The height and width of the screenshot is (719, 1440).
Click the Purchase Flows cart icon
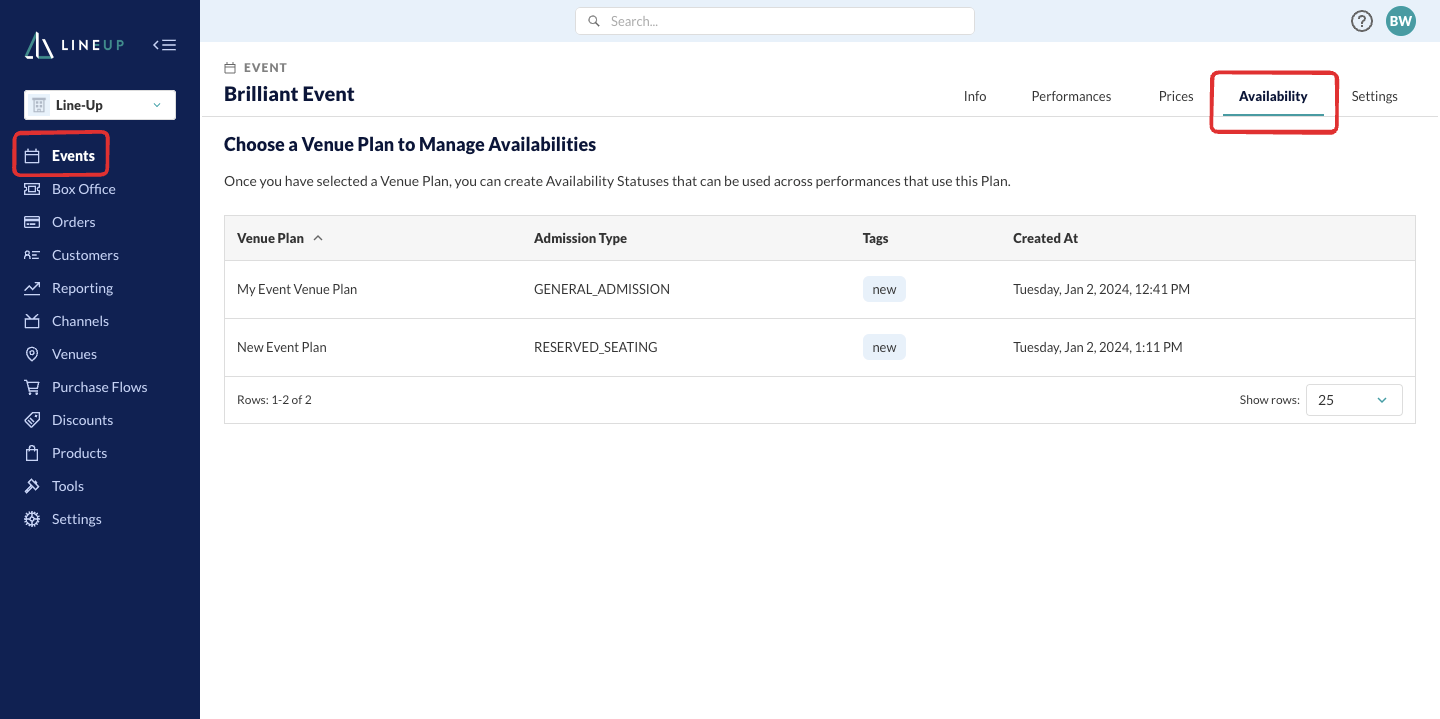(32, 387)
